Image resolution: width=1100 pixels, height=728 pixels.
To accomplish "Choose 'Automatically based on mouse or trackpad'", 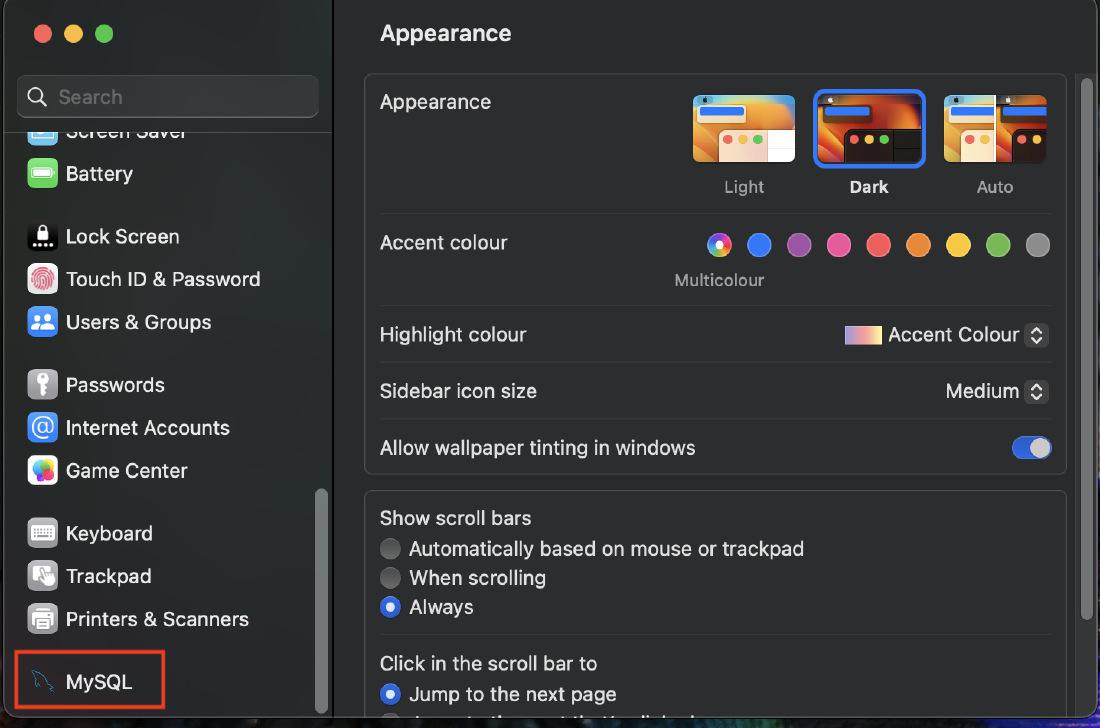I will 391,549.
